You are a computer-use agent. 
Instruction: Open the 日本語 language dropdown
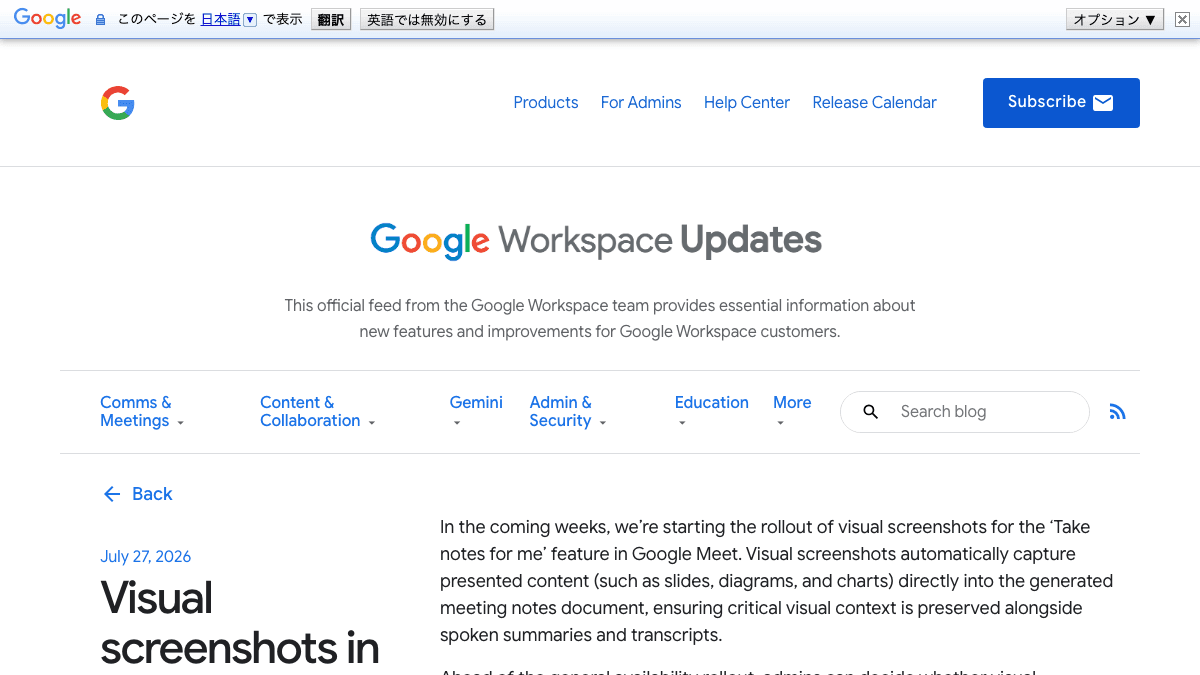pos(228,19)
